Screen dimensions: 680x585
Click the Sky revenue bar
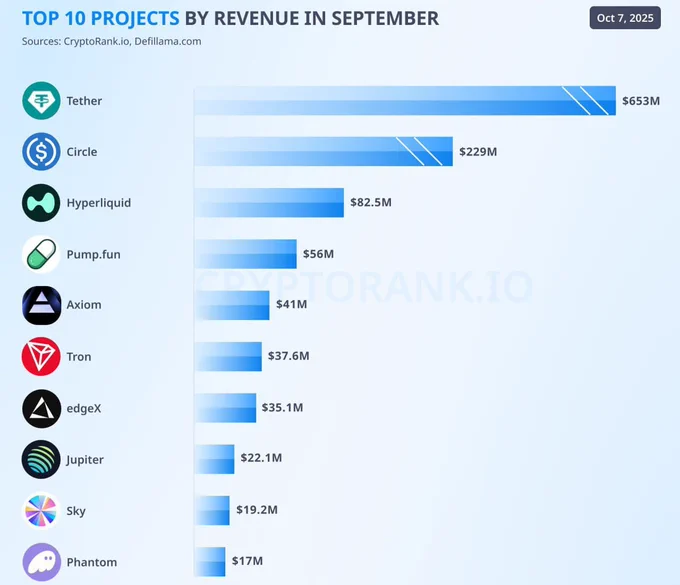point(212,510)
